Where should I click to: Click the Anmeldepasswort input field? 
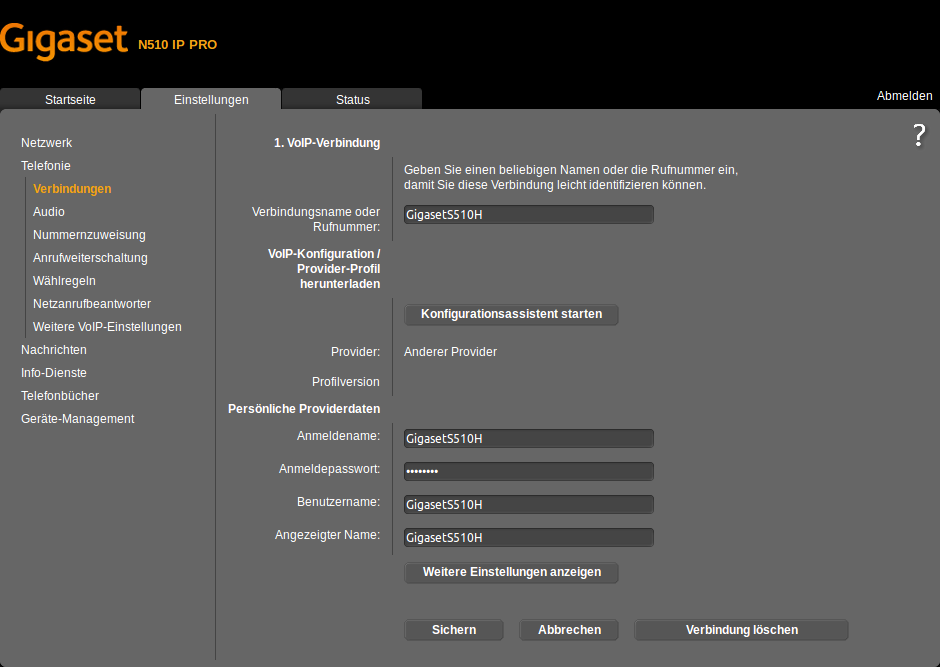[x=528, y=471]
